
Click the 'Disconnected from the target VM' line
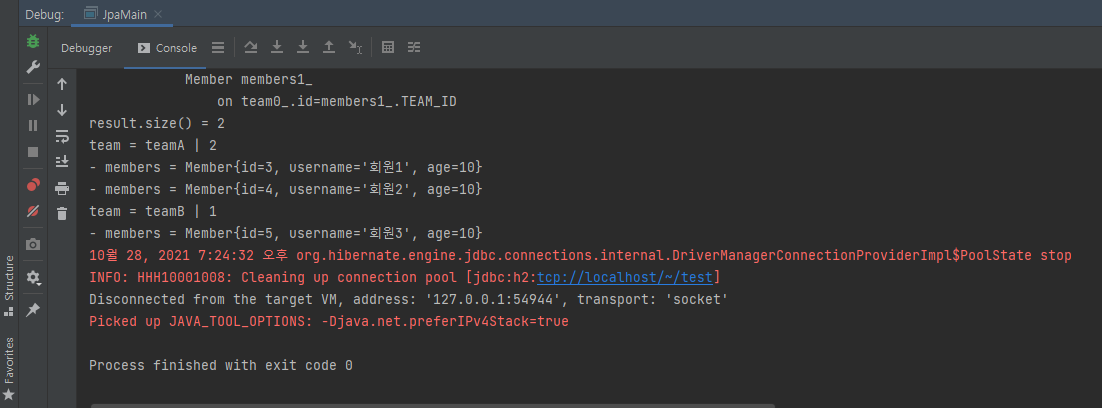point(408,300)
